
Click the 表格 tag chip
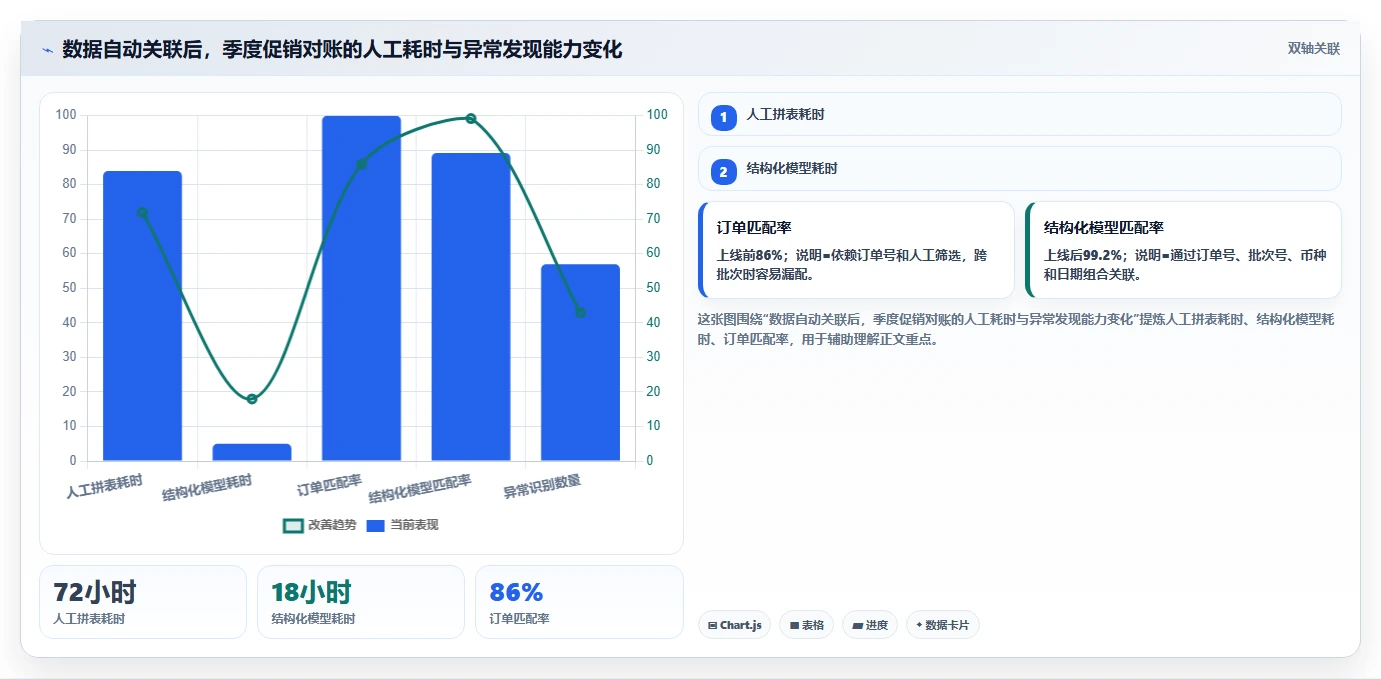click(807, 625)
